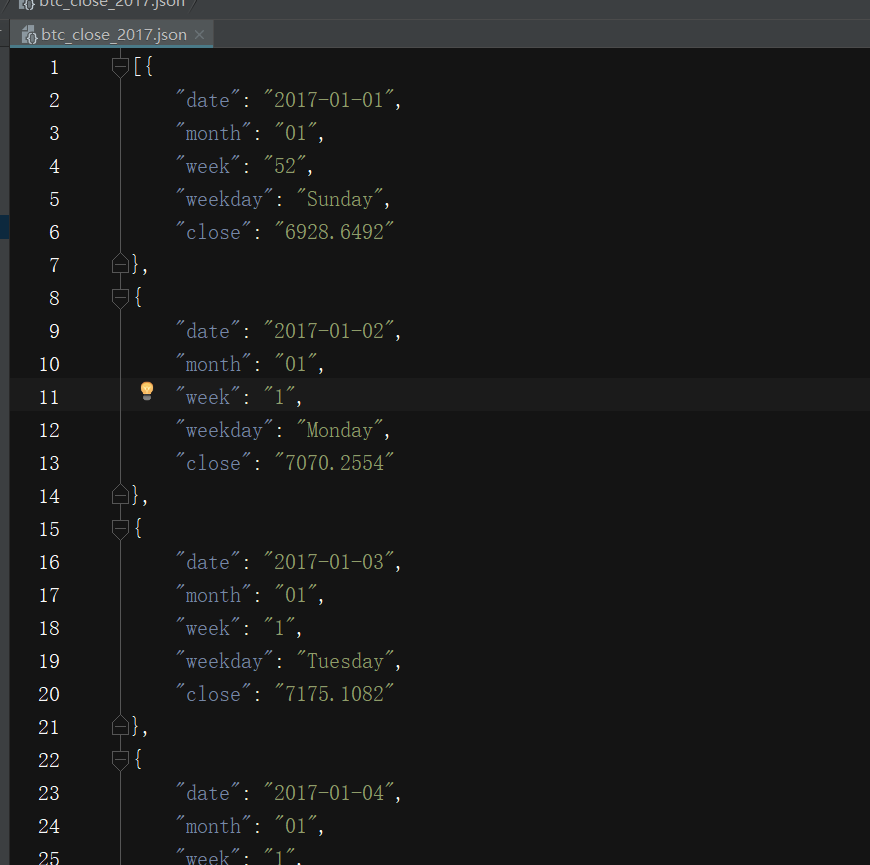Click the value "2017-01-01"

tap(328, 100)
